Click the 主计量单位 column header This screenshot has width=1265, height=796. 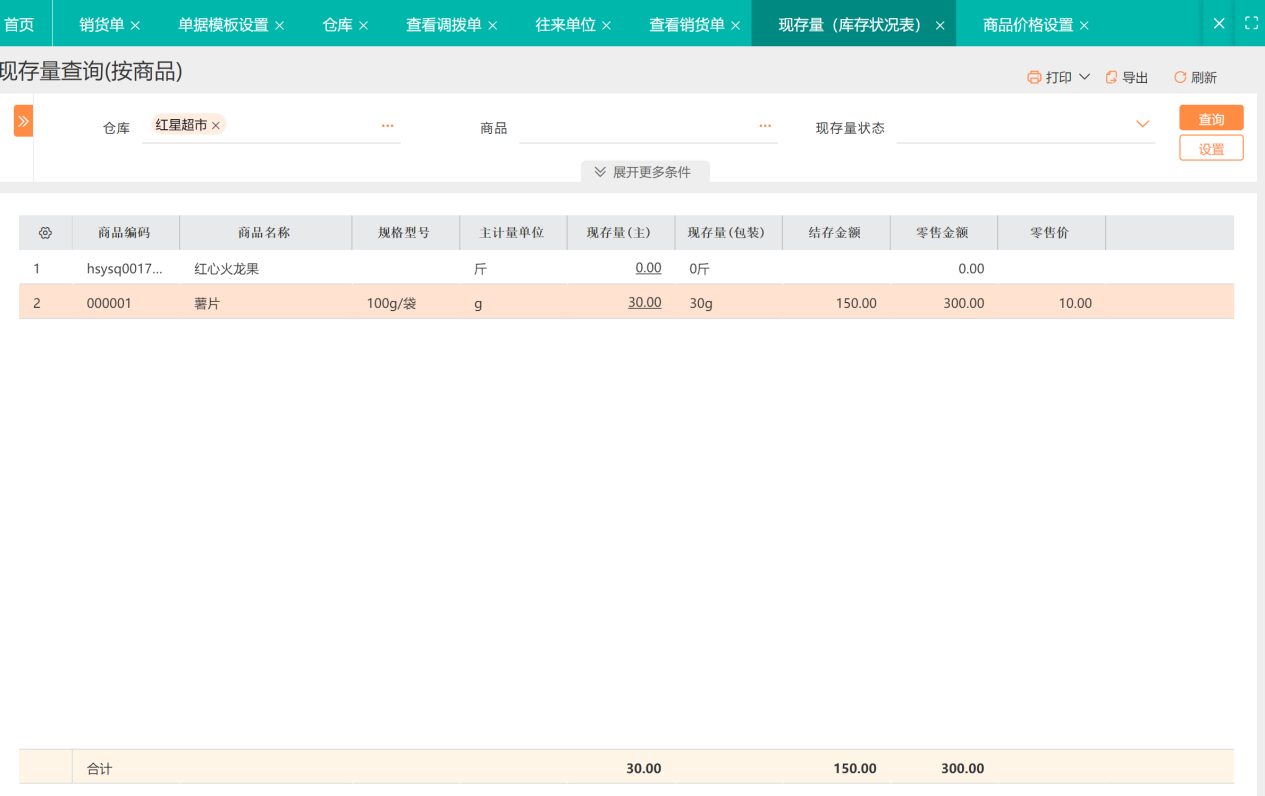tap(512, 233)
